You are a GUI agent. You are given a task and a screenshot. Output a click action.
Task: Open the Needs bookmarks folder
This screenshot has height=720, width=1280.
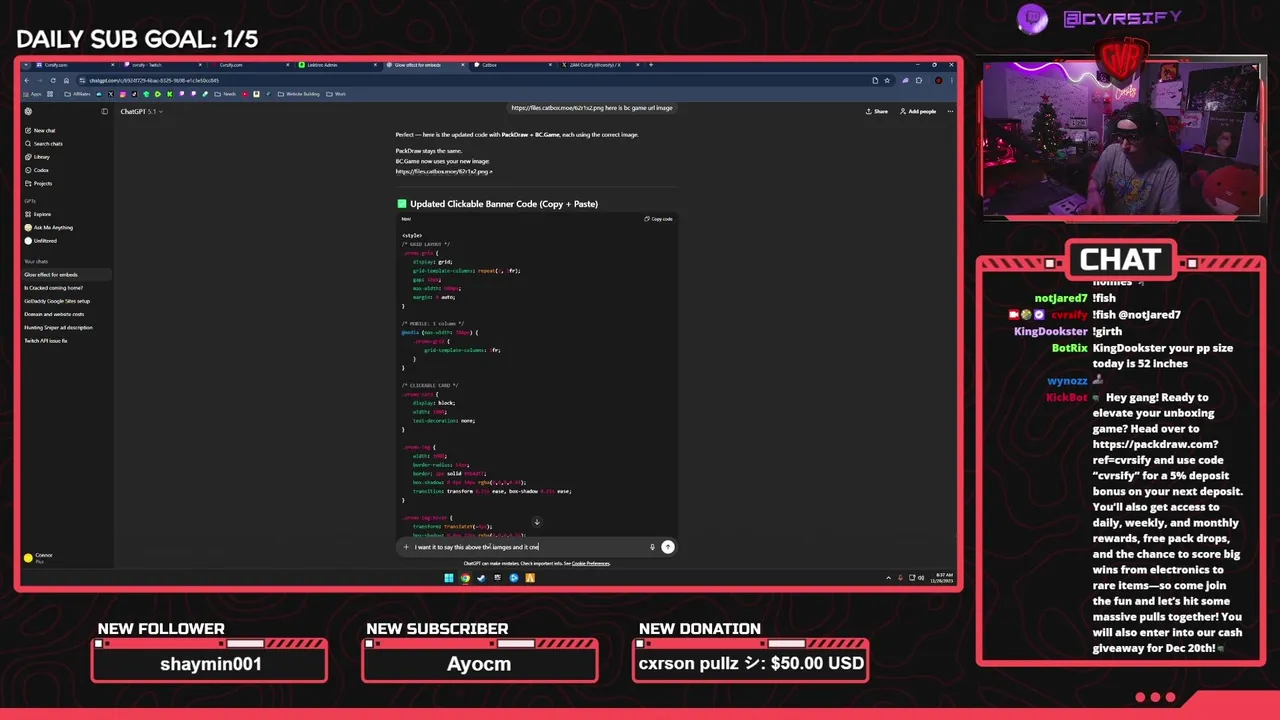226,94
